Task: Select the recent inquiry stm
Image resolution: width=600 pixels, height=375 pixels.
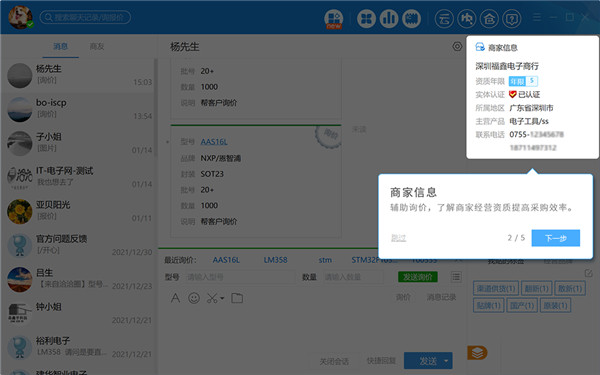Action: pyautogui.click(x=325, y=260)
